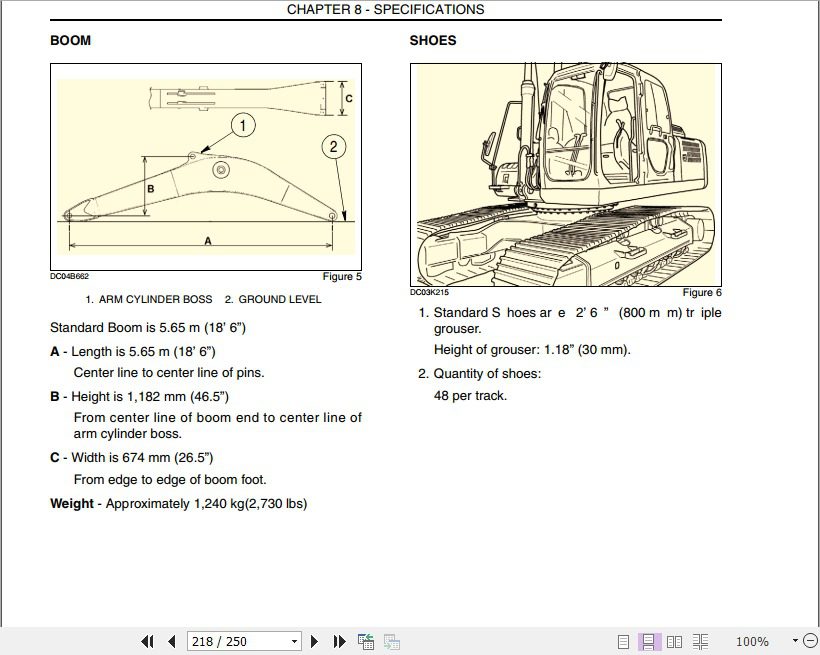Click the 'Figure 6' caption
This screenshot has width=820, height=655.
tap(702, 292)
